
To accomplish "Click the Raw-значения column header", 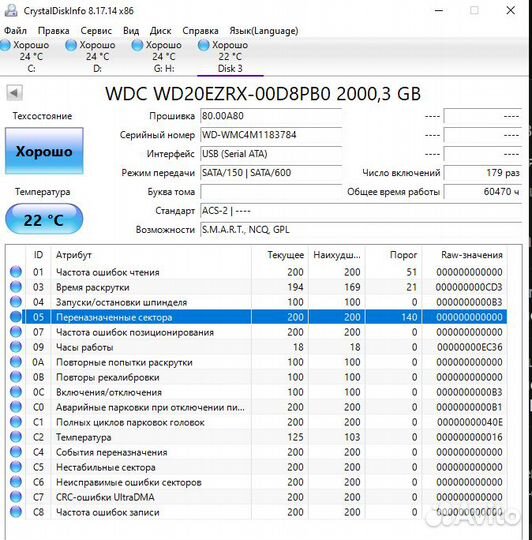I will coord(465,255).
